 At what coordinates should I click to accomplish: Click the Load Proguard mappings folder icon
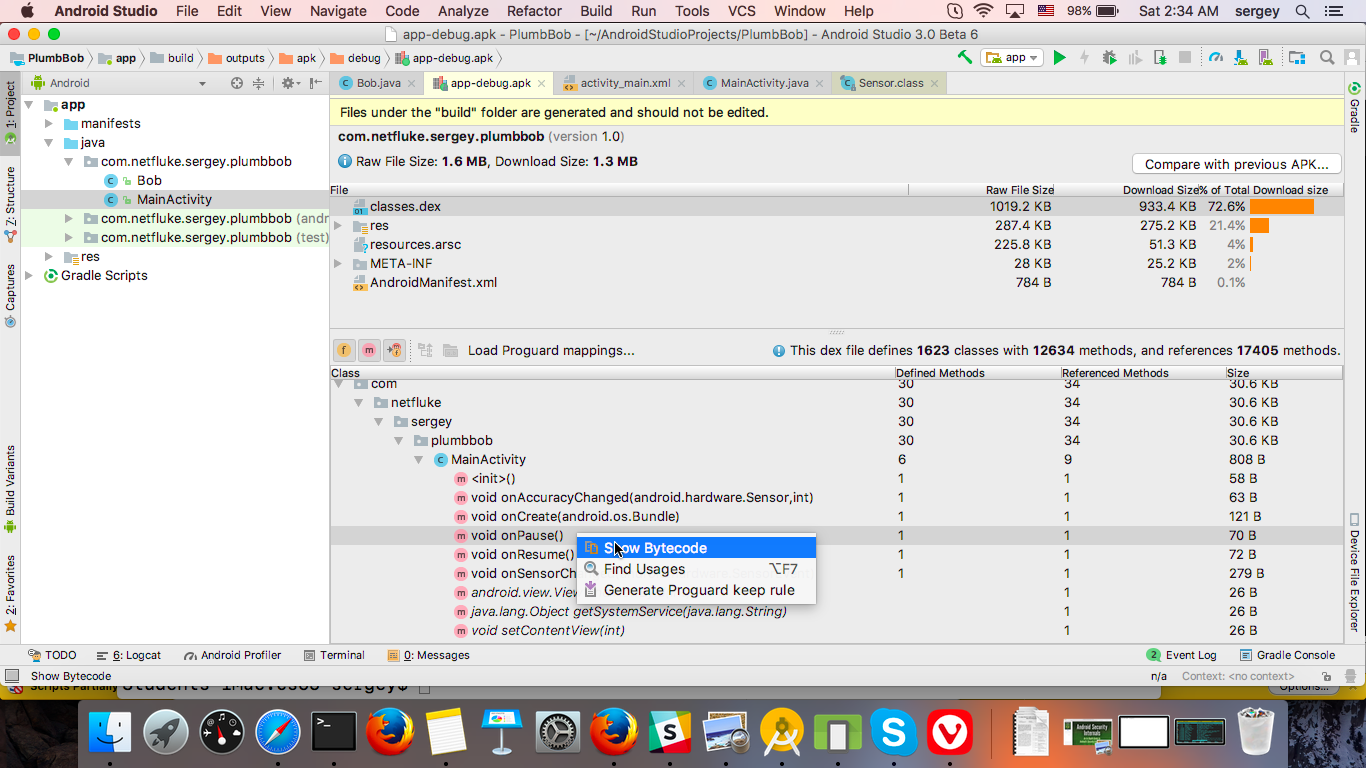pos(450,350)
